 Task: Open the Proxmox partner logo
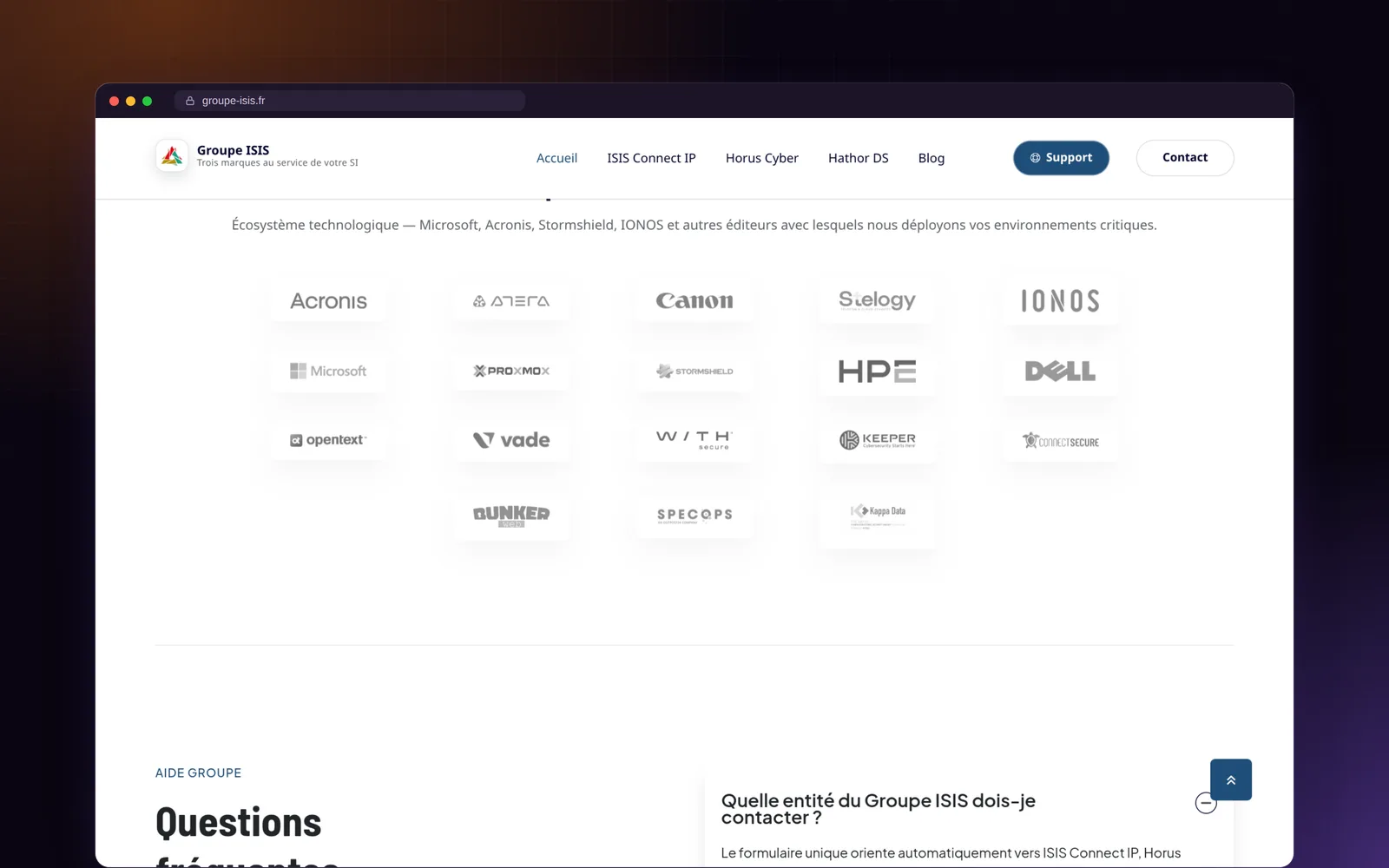pos(511,371)
